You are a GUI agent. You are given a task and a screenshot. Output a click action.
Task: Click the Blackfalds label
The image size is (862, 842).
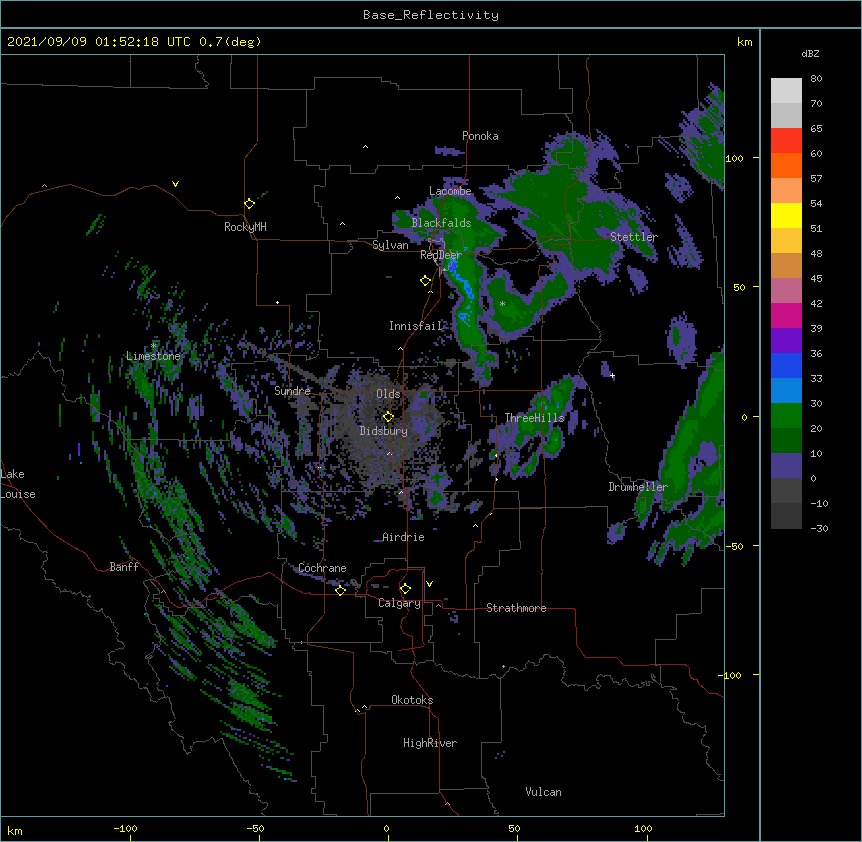pos(441,223)
